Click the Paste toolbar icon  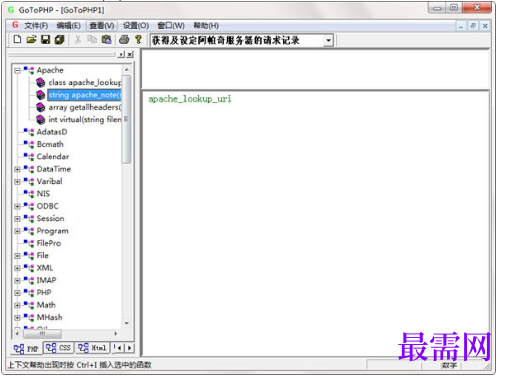pos(106,40)
